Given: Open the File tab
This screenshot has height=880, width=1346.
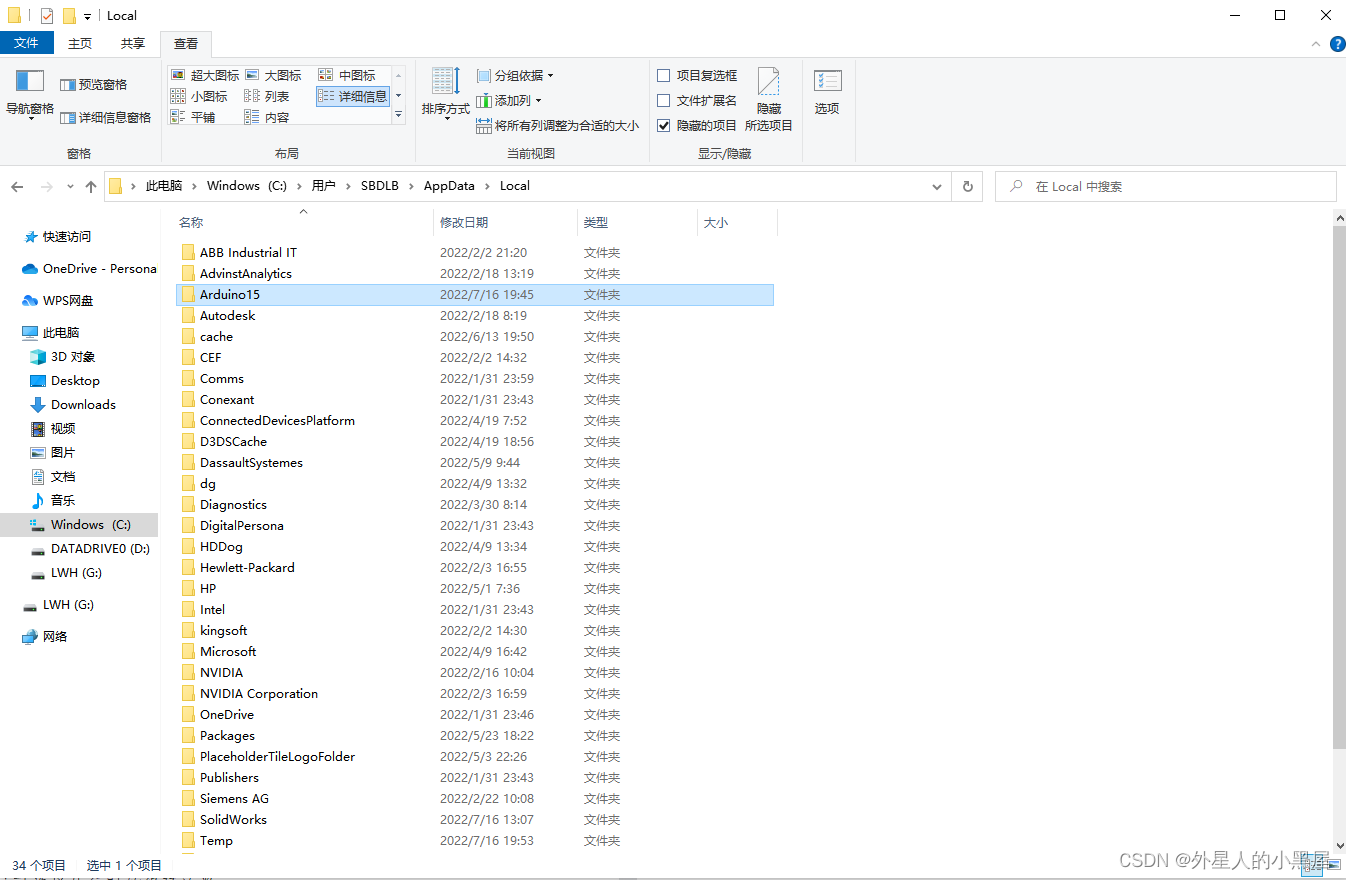Looking at the screenshot, I should point(27,43).
